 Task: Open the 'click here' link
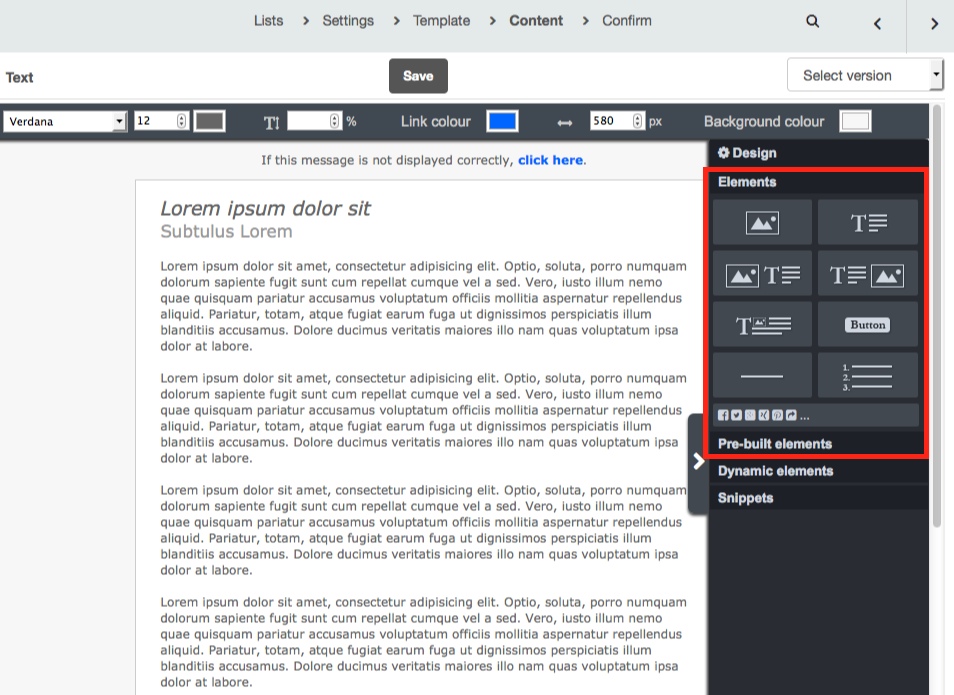point(550,160)
